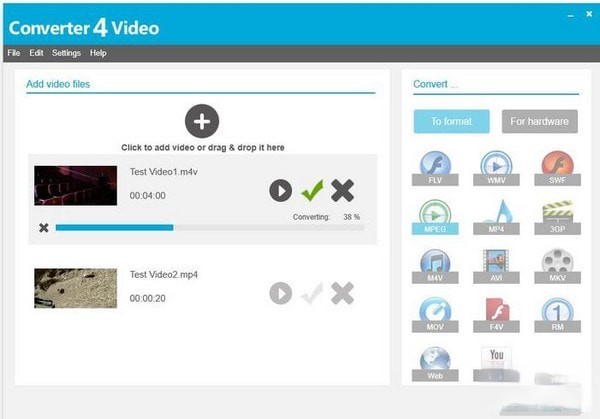Switch to For hardware tab
Viewport: 600px width, 419px height.
(540, 121)
